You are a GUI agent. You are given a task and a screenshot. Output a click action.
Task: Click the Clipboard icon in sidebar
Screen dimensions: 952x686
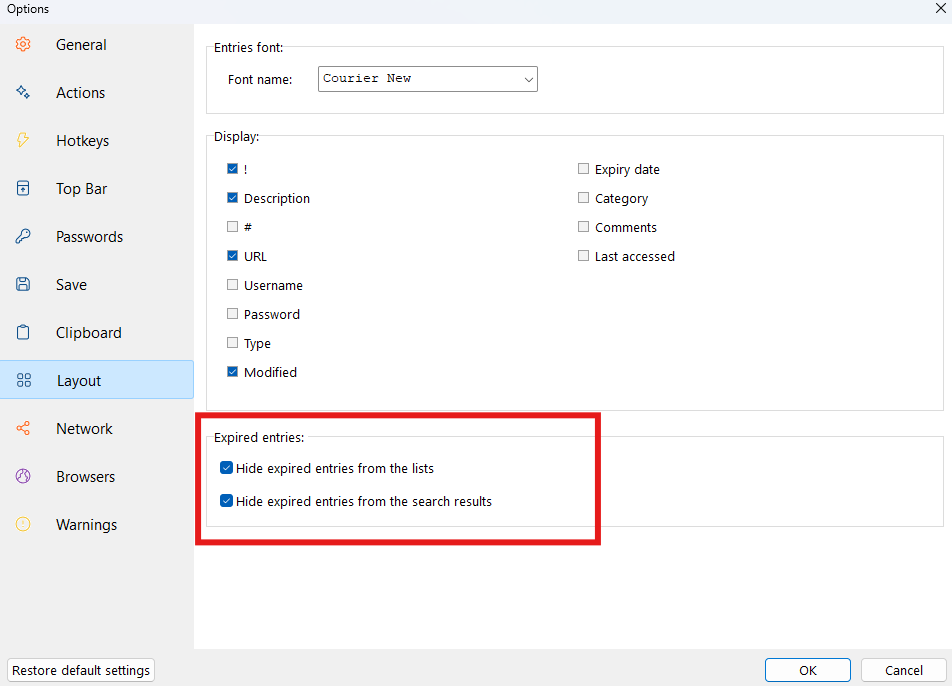click(23, 332)
